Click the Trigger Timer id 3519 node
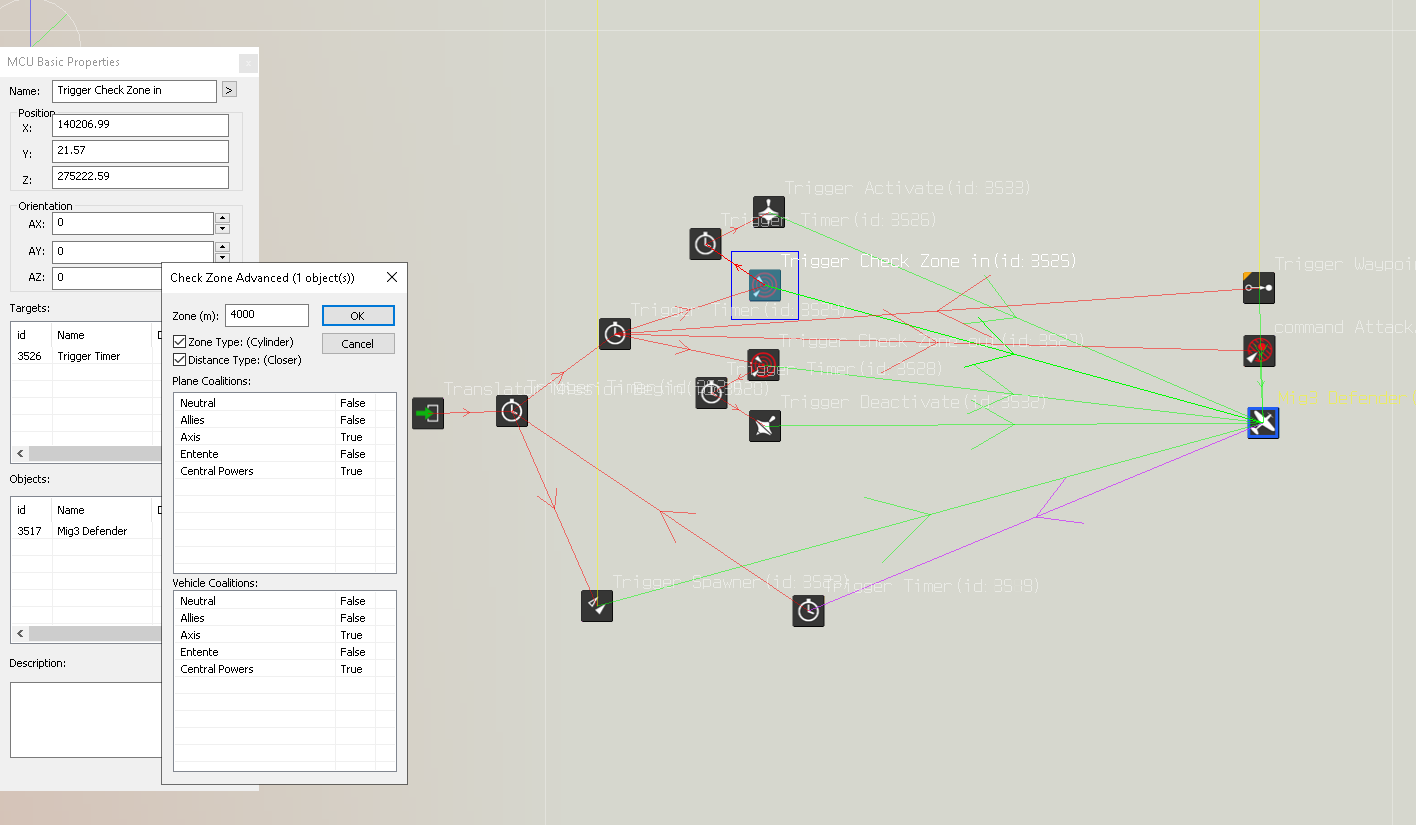The width and height of the screenshot is (1416, 825). [809, 611]
